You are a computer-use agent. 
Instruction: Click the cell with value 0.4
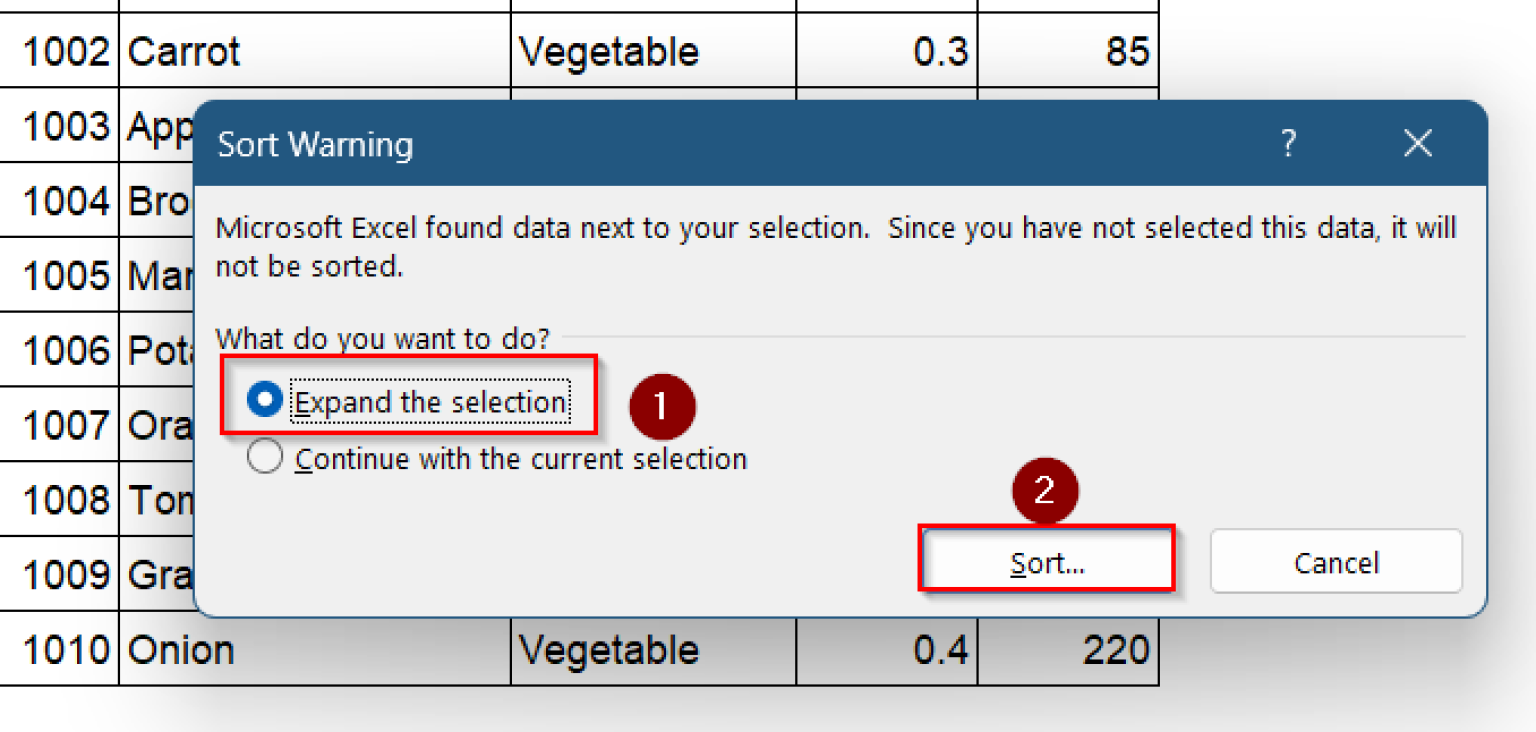pyautogui.click(x=885, y=651)
